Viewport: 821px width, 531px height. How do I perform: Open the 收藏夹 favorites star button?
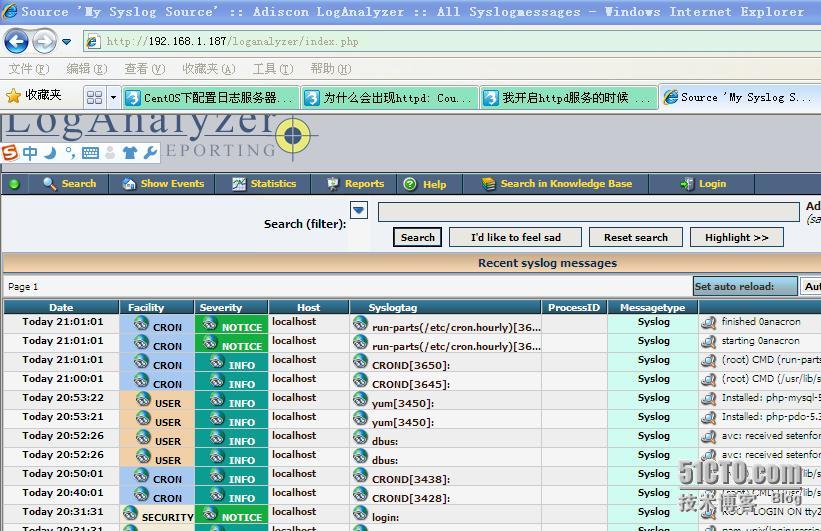coord(34,95)
